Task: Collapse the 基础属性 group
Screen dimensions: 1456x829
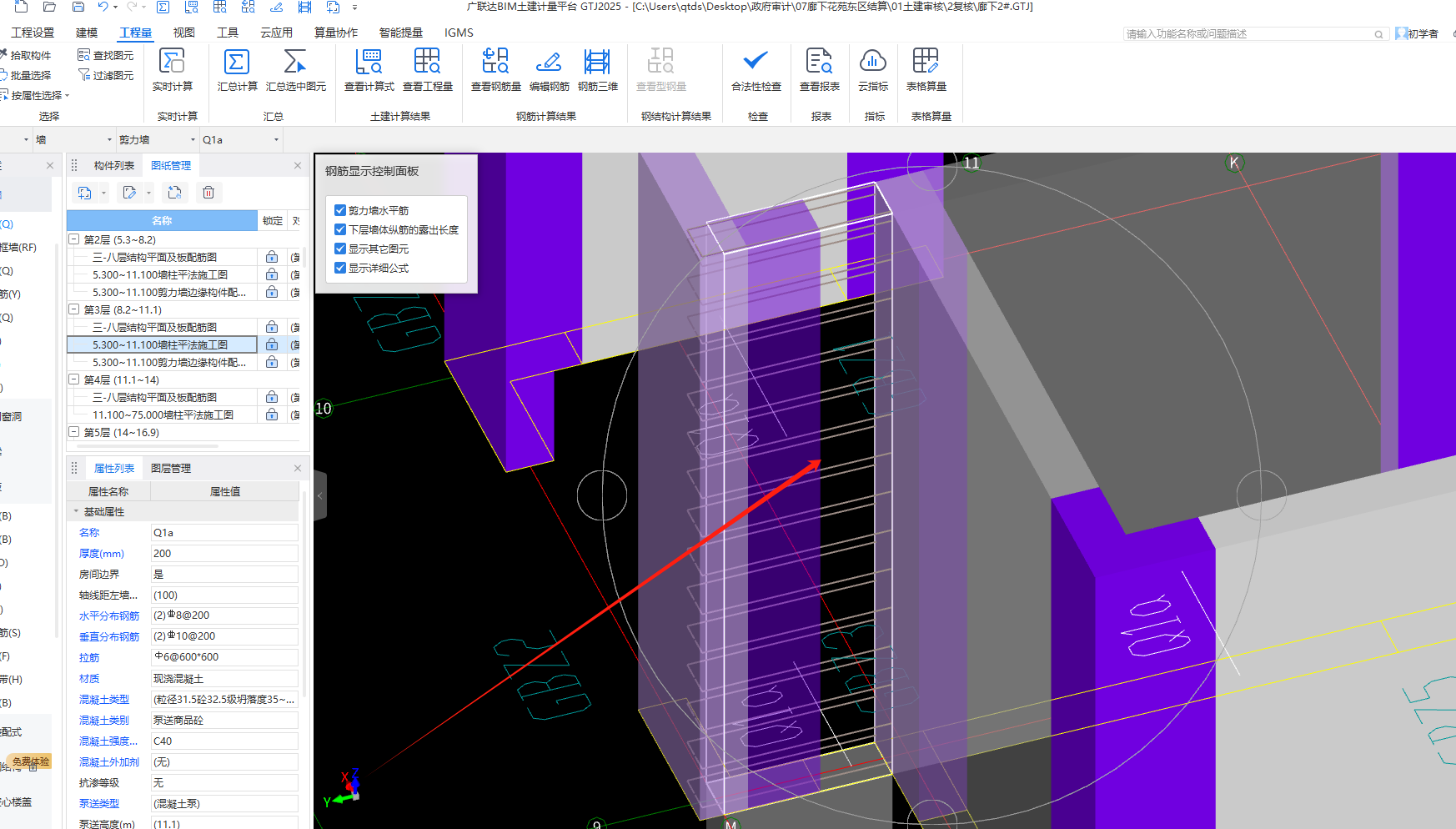Action: (76, 511)
